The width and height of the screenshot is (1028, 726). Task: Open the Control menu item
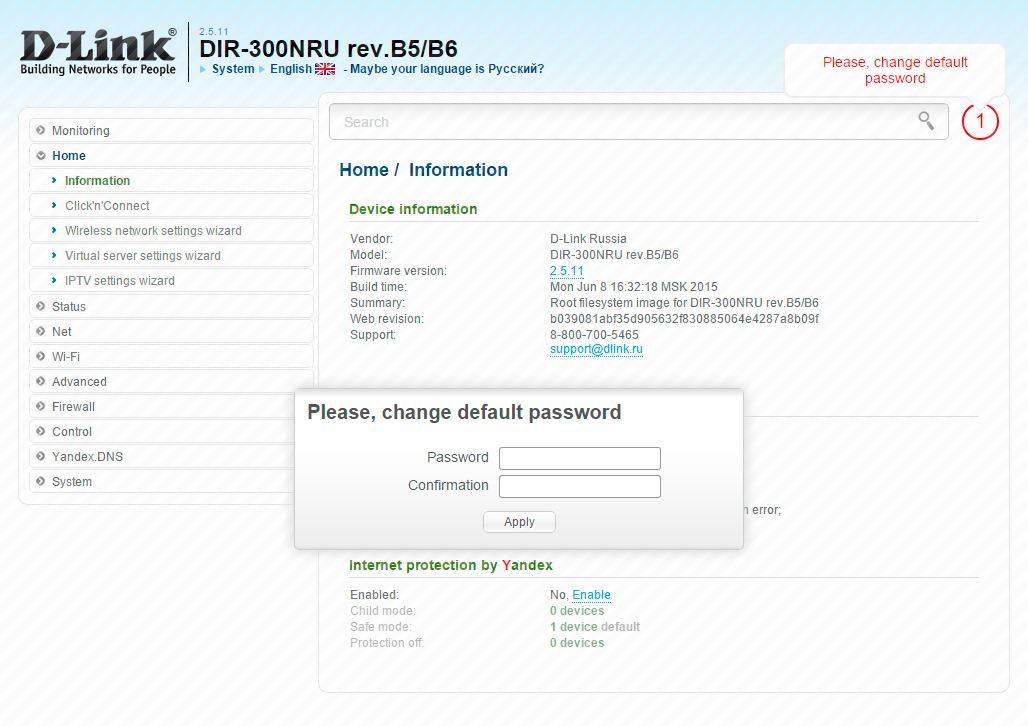tap(163, 431)
